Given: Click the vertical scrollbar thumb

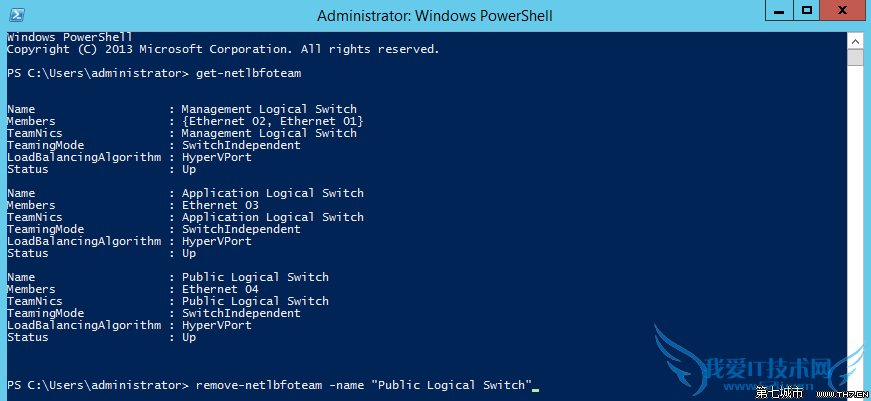Looking at the screenshot, I should point(855,56).
